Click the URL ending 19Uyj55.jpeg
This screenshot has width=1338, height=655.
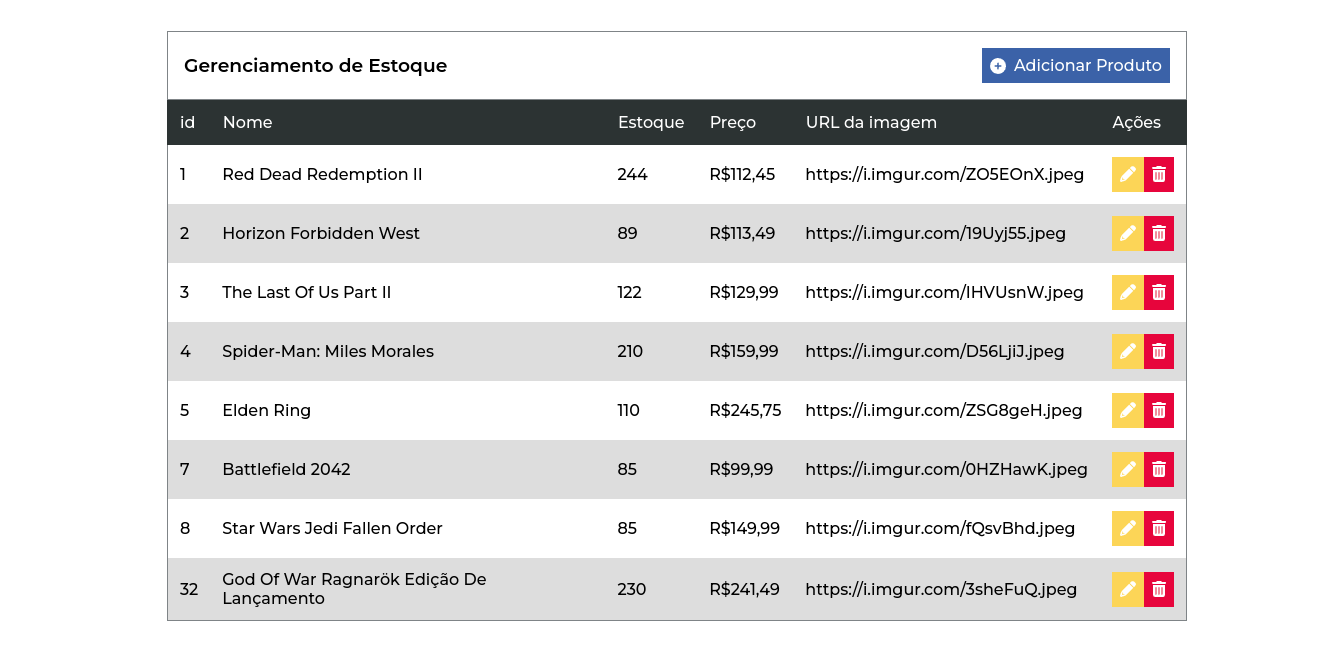[x=936, y=233]
